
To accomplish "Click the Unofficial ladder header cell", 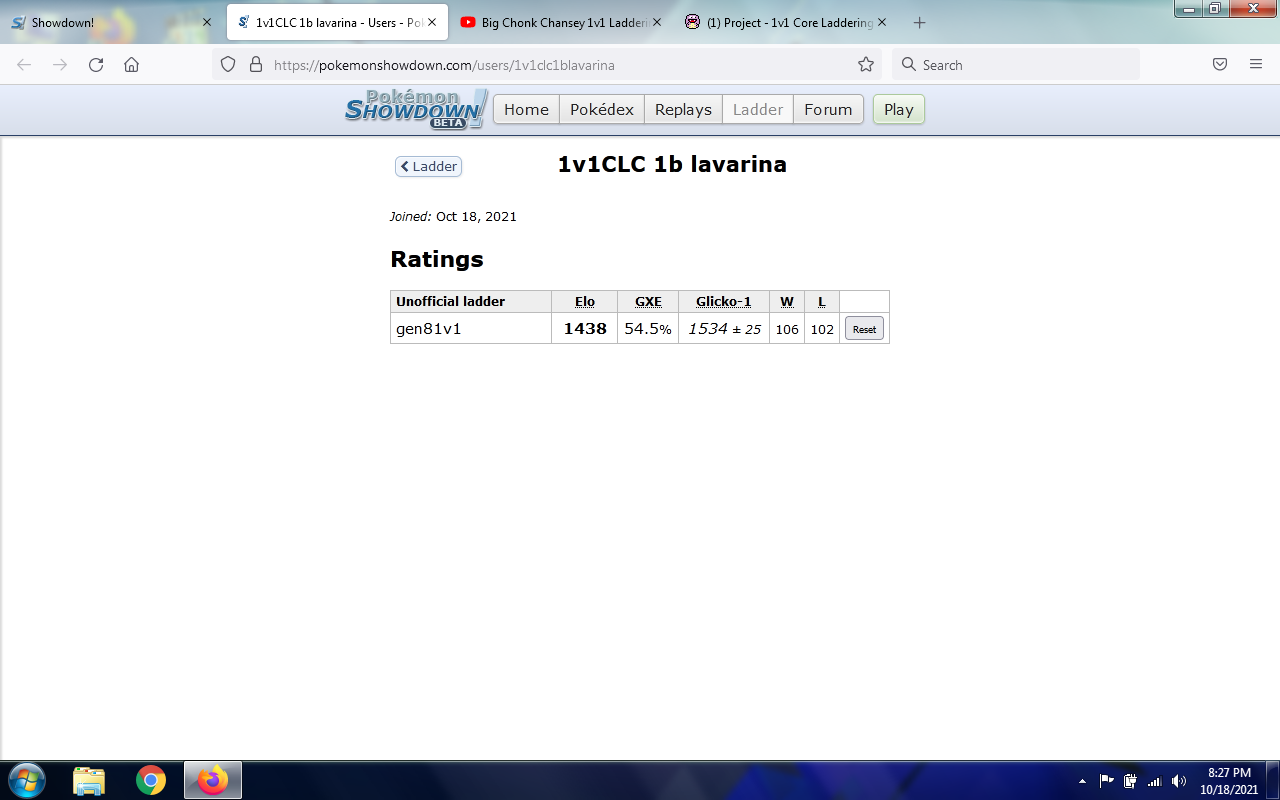I will tap(471, 301).
